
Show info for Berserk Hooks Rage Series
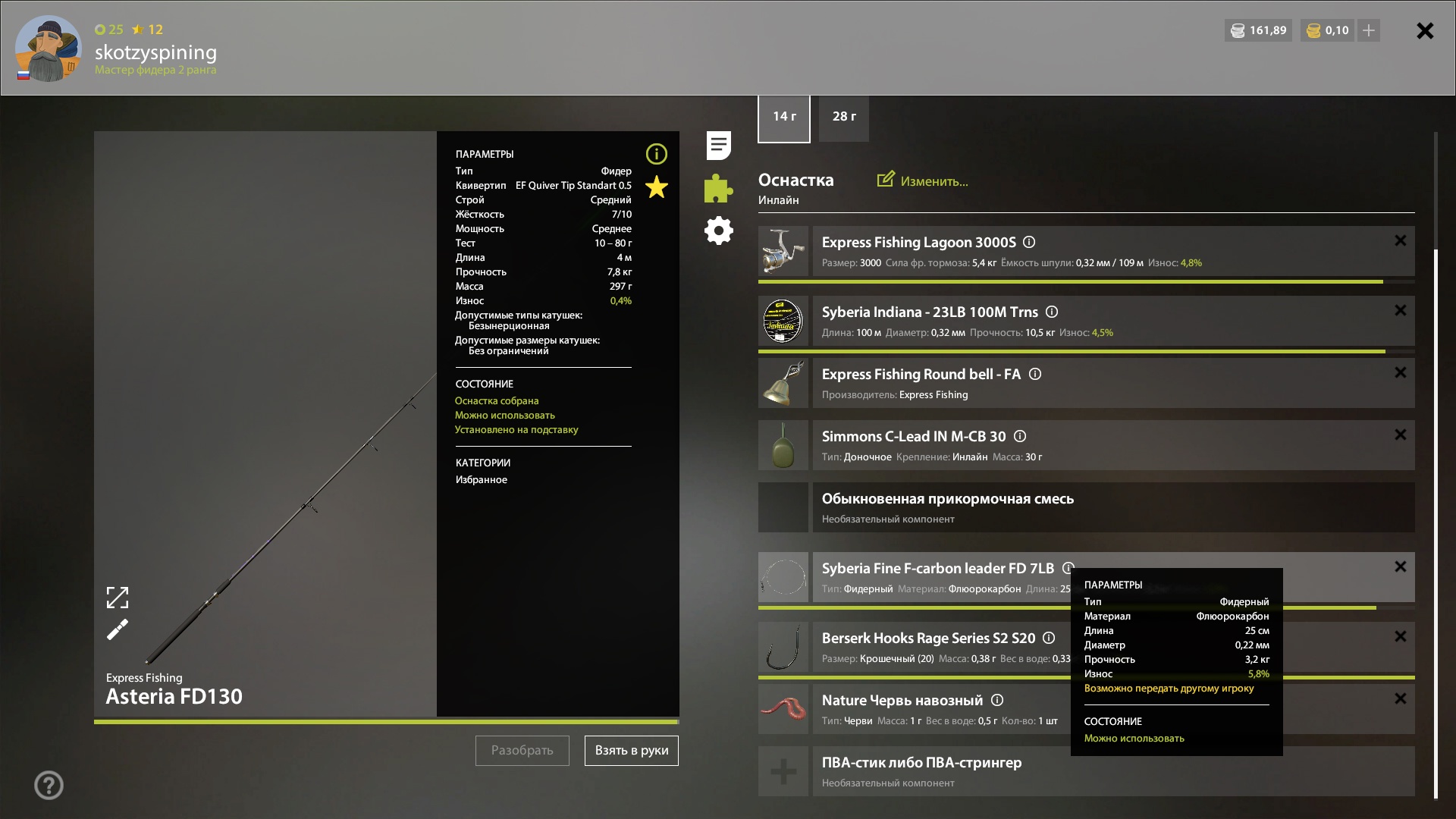click(1049, 638)
